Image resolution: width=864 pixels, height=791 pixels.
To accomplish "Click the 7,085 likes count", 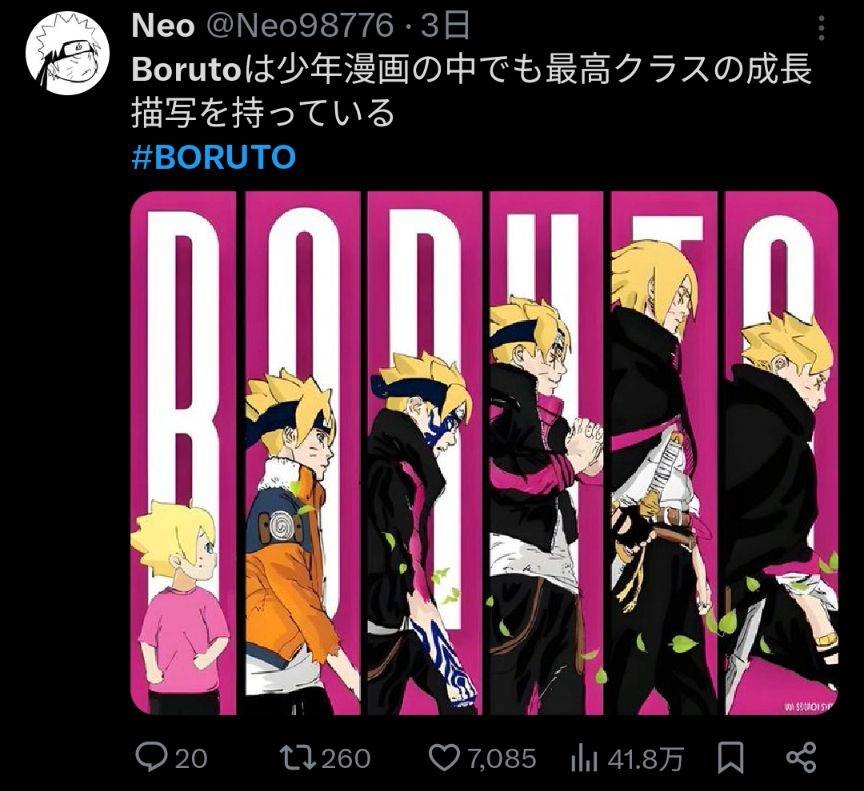I will tap(502, 759).
